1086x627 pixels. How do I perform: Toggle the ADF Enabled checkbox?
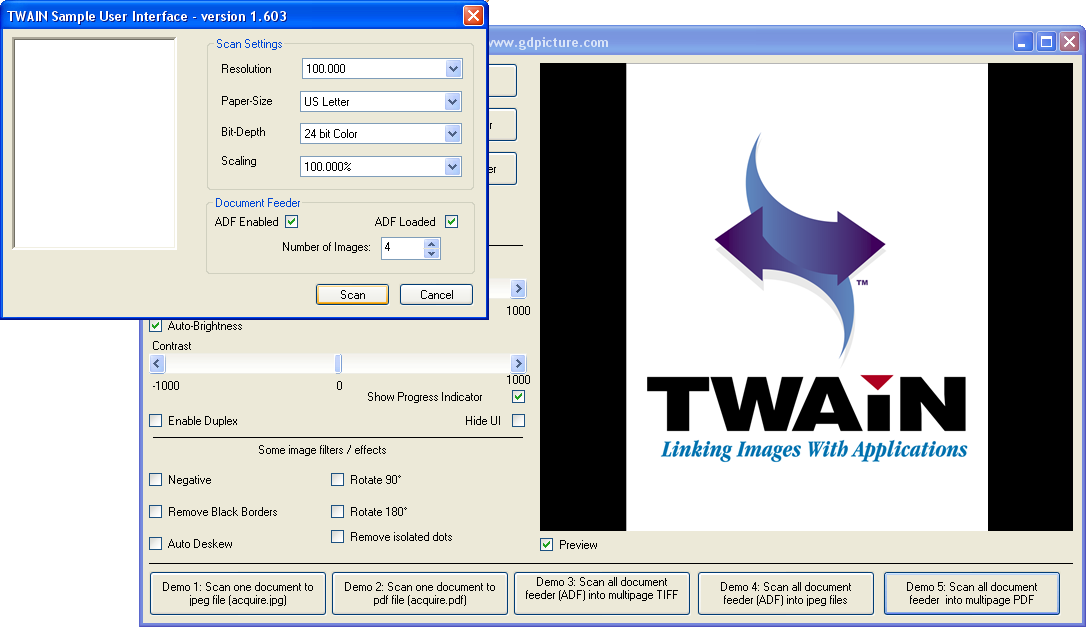click(292, 222)
